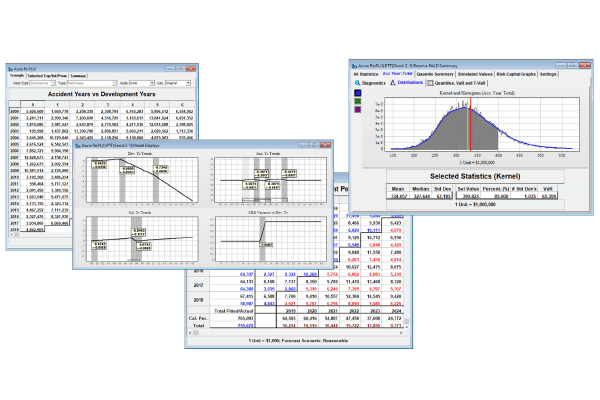The width and height of the screenshot is (600, 400).
Task: Switch to Simulated Values tab
Action: [475, 74]
